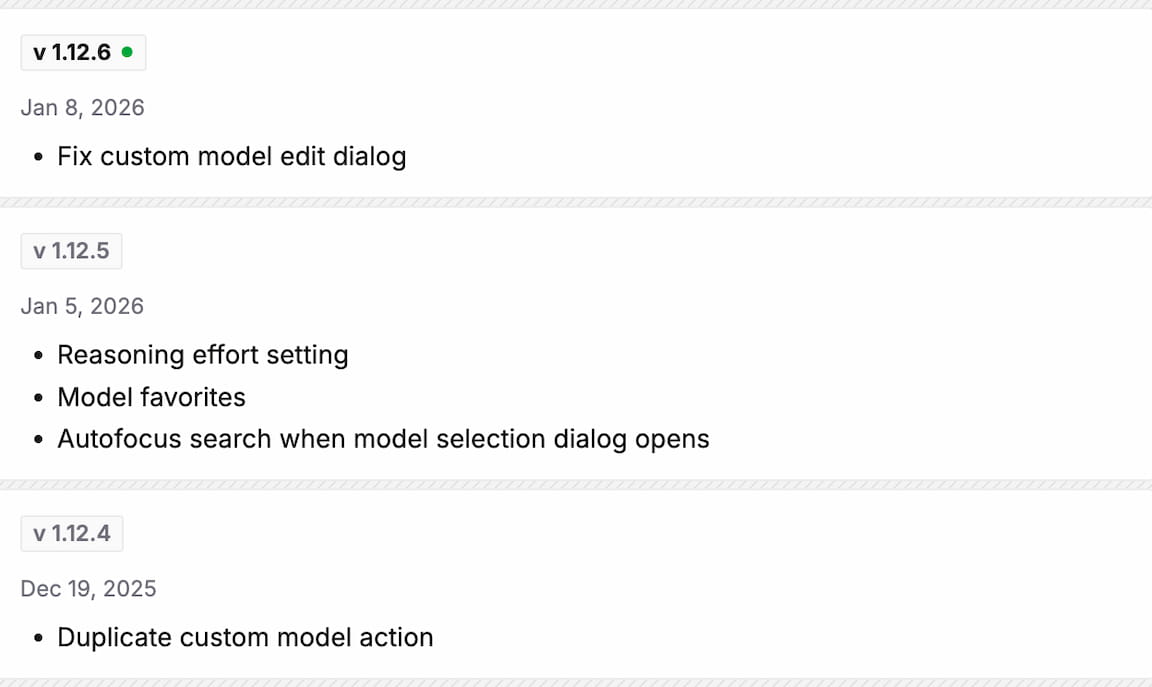Screen dimensions: 1152x687
Task: Click the green latest-version dot indicator
Action: (x=127, y=52)
